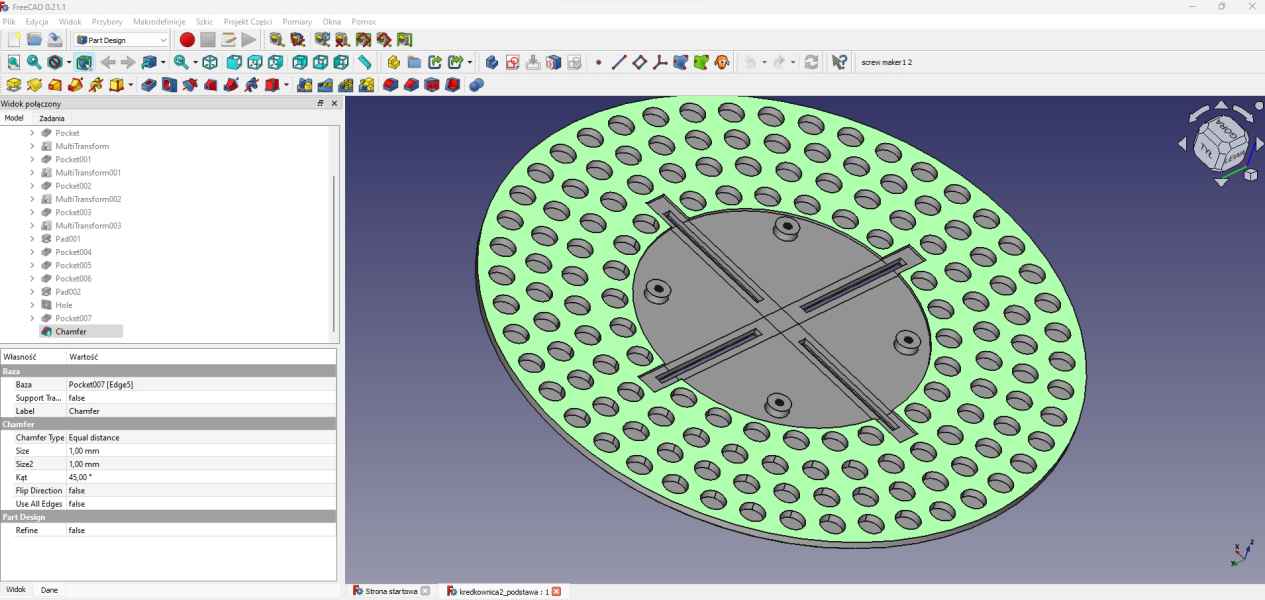Open the draw style dropdown arrow
This screenshot has height=600, width=1265.
pyautogui.click(x=68, y=62)
